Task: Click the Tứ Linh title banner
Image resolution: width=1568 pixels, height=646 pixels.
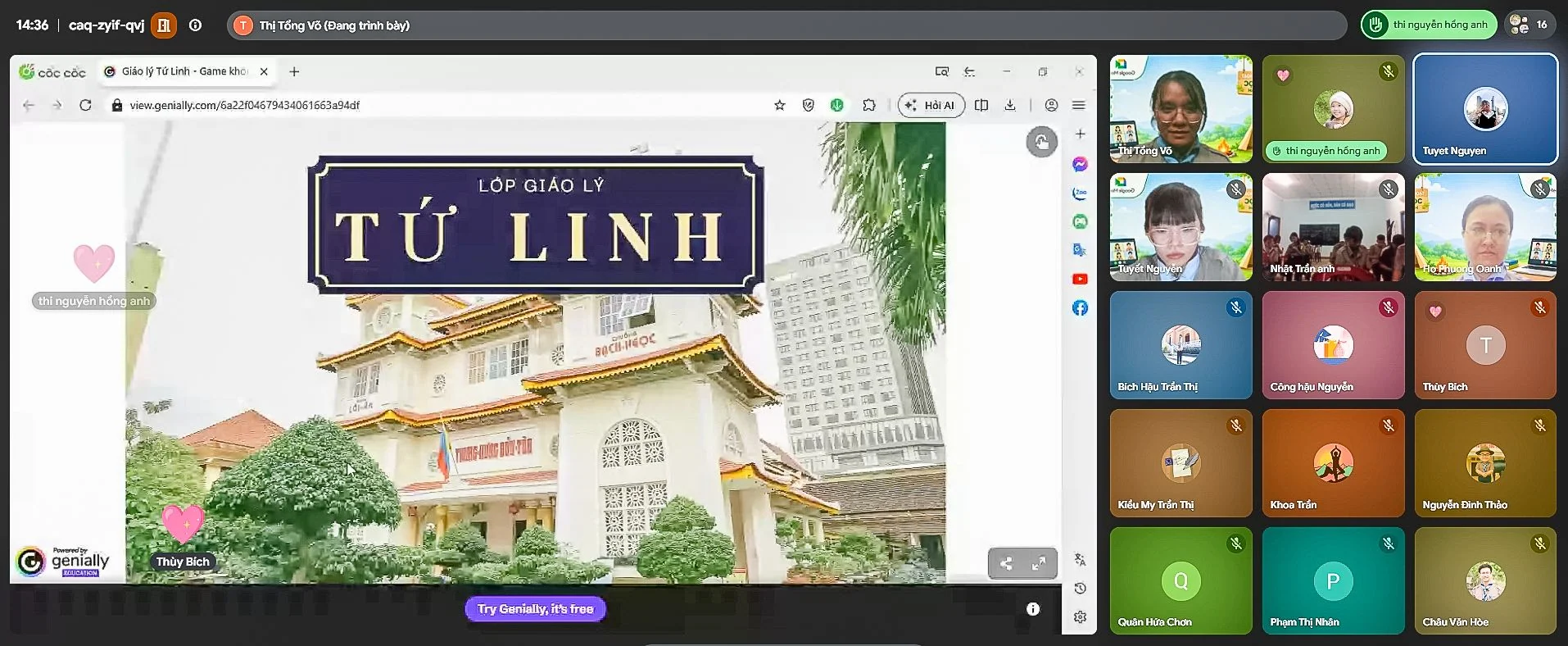Action: coord(536,225)
